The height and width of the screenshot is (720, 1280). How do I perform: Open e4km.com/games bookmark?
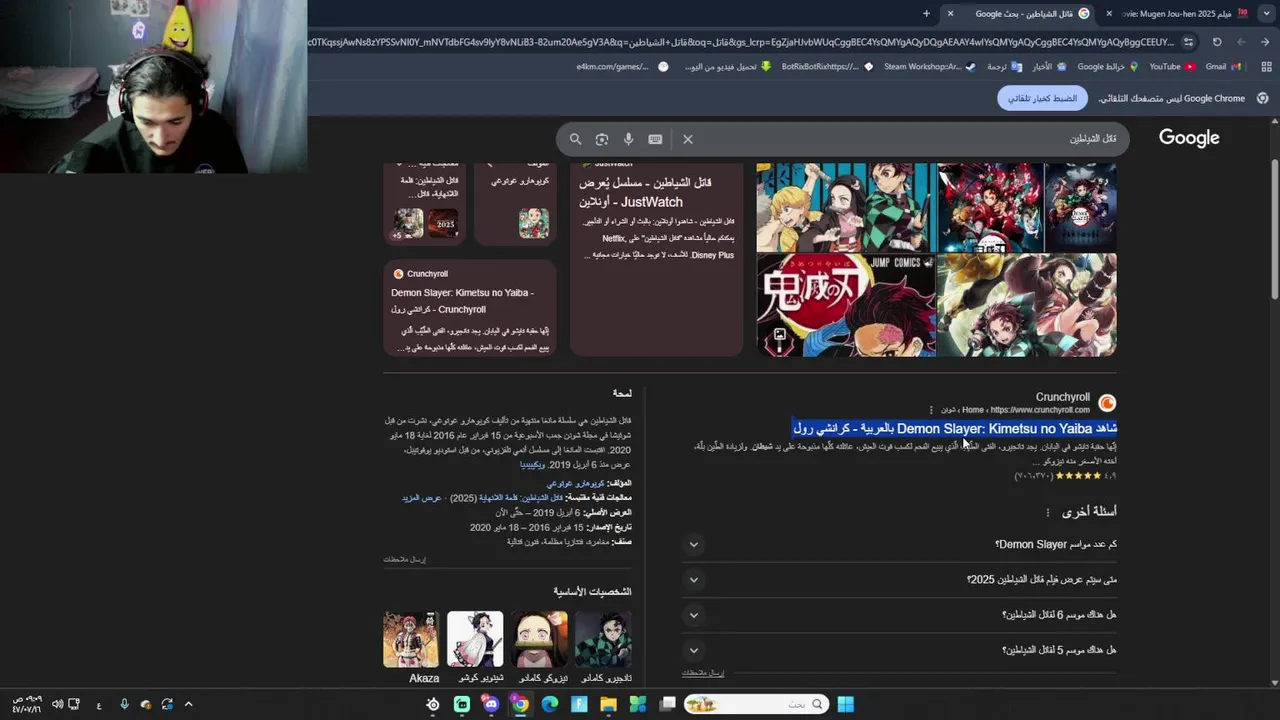pos(622,67)
